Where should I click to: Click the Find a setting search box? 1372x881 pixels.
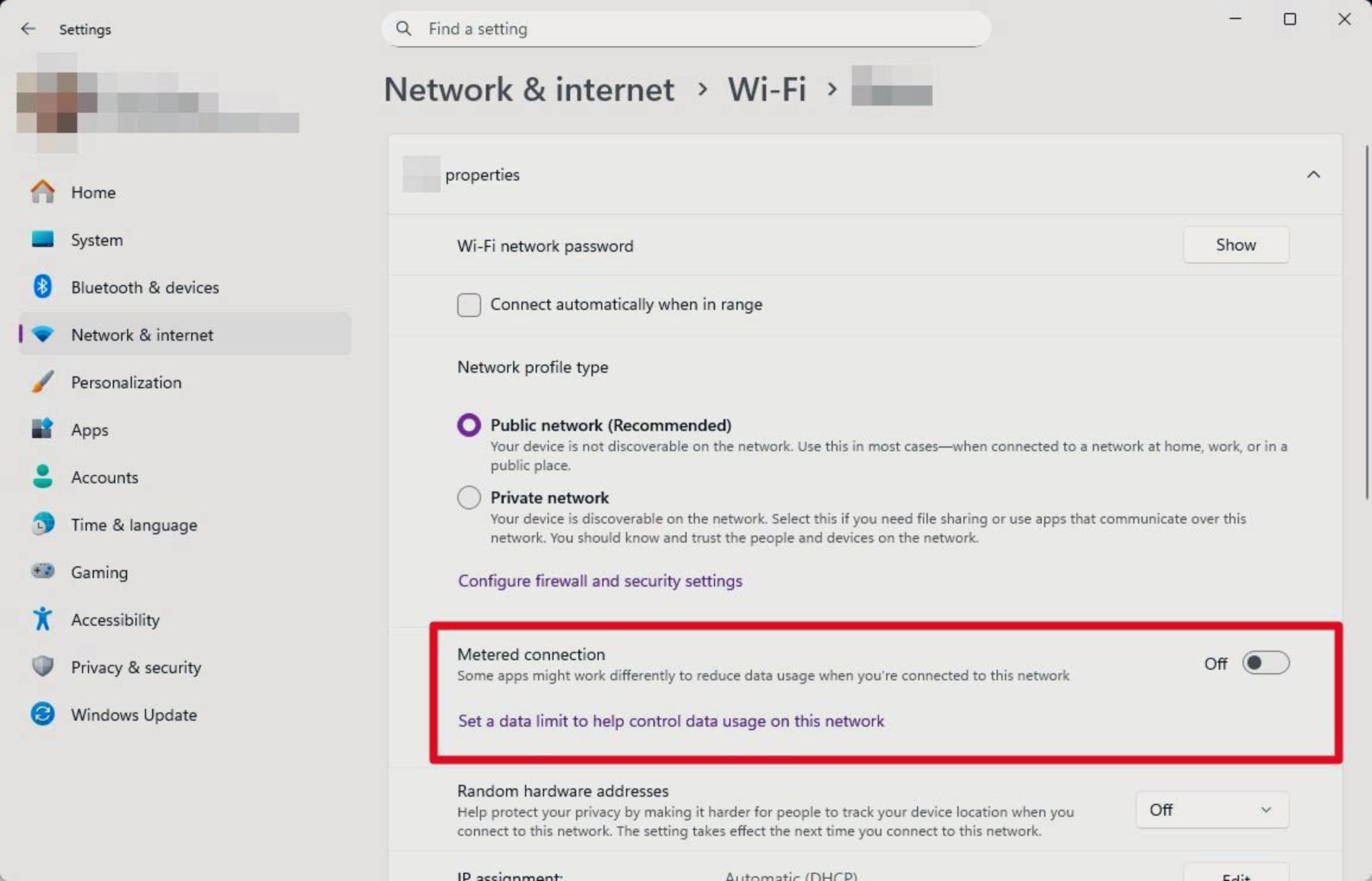[x=685, y=29]
